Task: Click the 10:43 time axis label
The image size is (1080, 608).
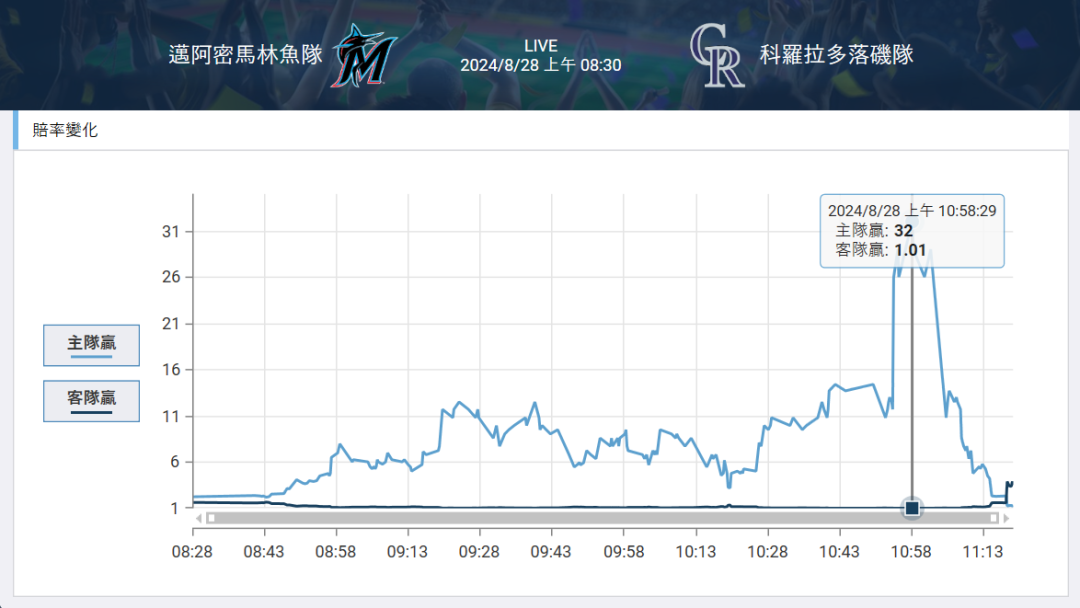Action: click(x=839, y=552)
